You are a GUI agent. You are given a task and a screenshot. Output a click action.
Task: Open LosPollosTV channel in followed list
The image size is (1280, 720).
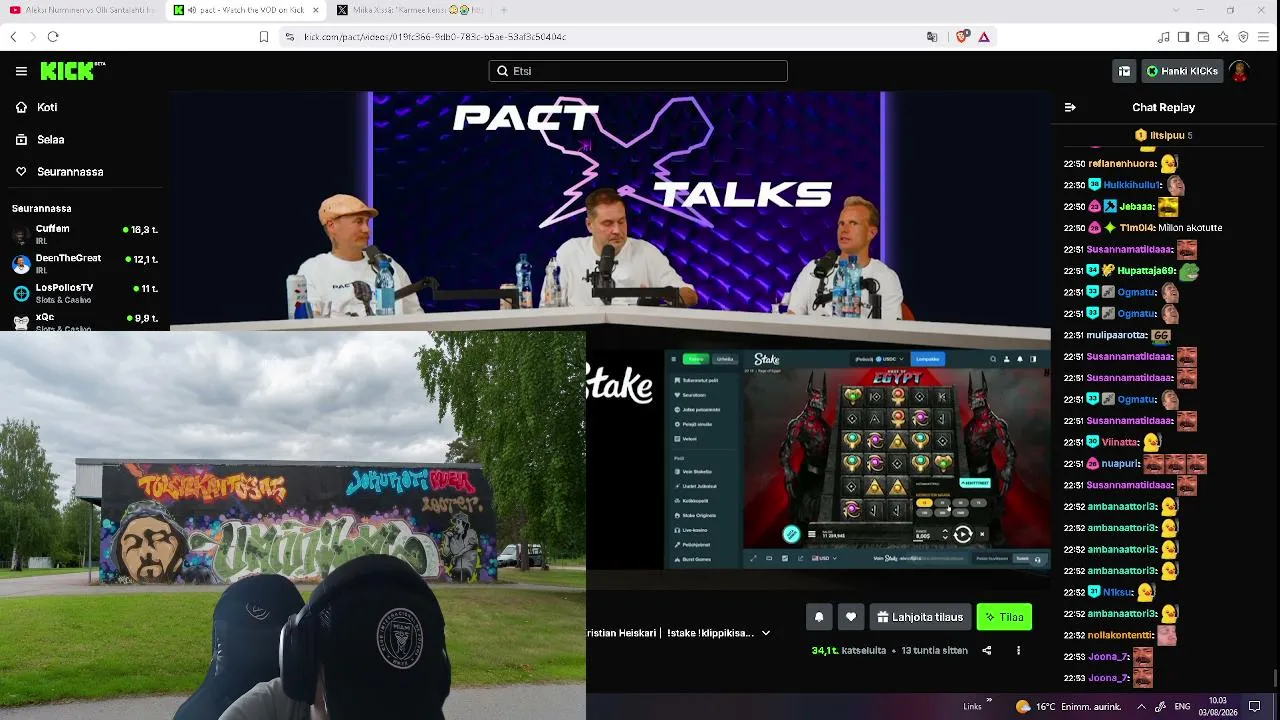[83, 293]
